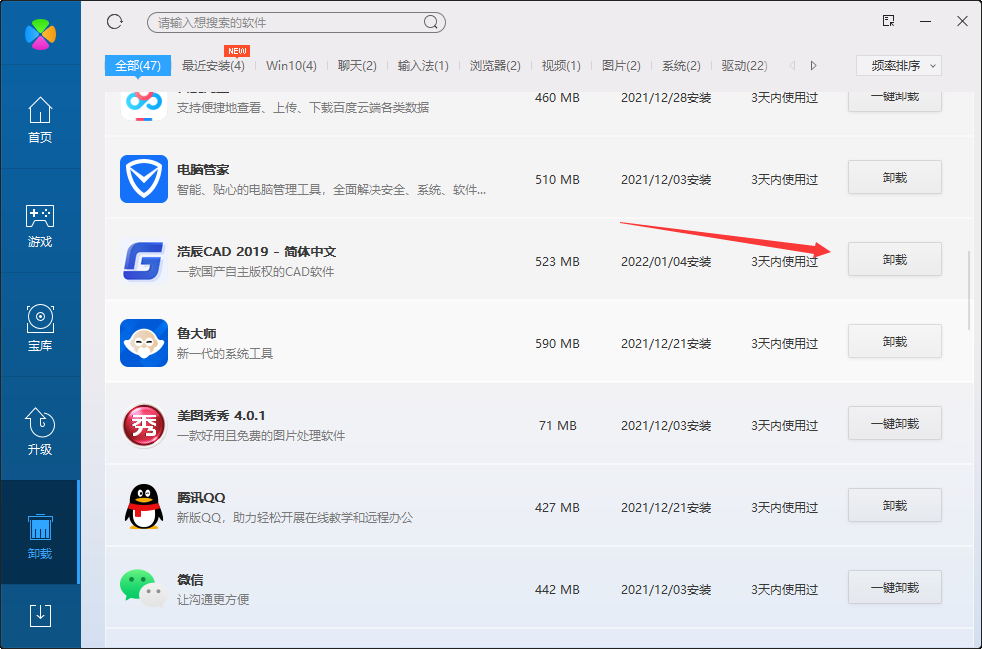The width and height of the screenshot is (982, 649).
Task: Click the 电脑管家 name text
Action: click(x=203, y=169)
